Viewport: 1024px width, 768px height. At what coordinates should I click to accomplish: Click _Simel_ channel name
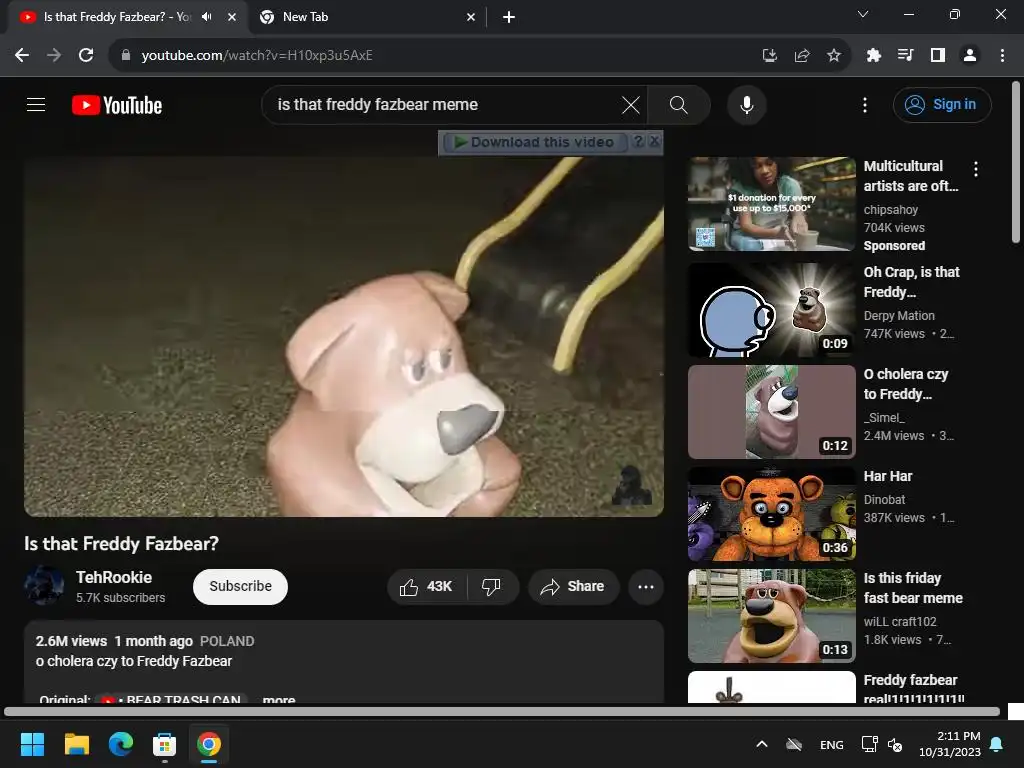[x=884, y=417]
